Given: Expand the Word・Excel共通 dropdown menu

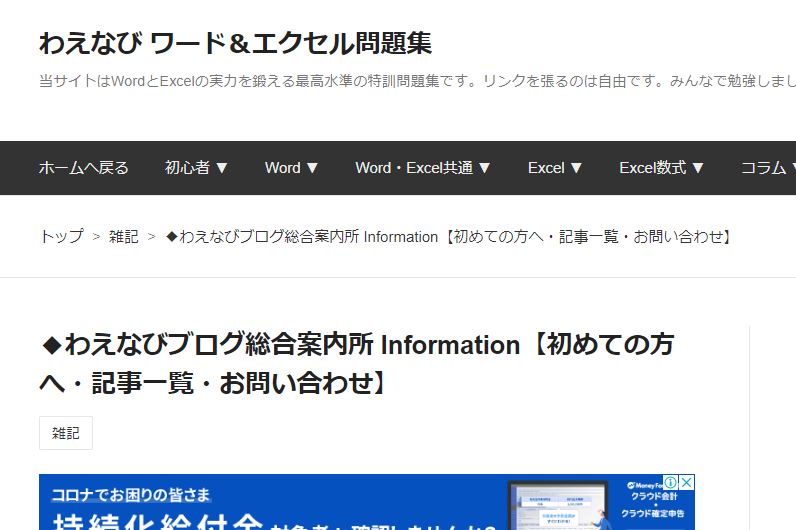Looking at the screenshot, I should tap(423, 168).
